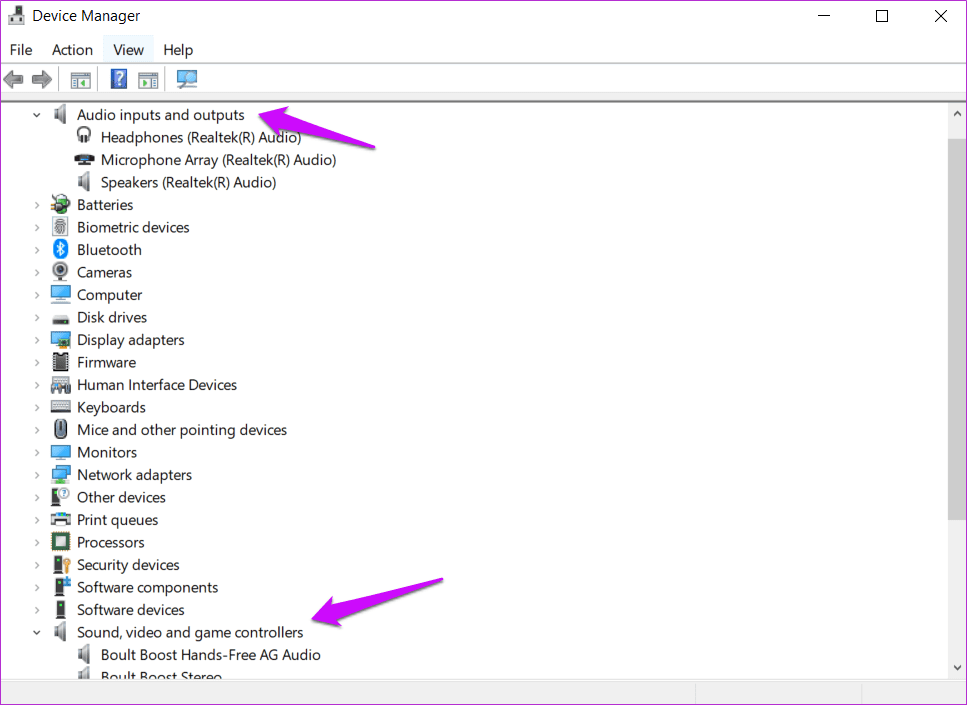Click the Speakers (Realtek) speaker icon

pyautogui.click(x=84, y=182)
